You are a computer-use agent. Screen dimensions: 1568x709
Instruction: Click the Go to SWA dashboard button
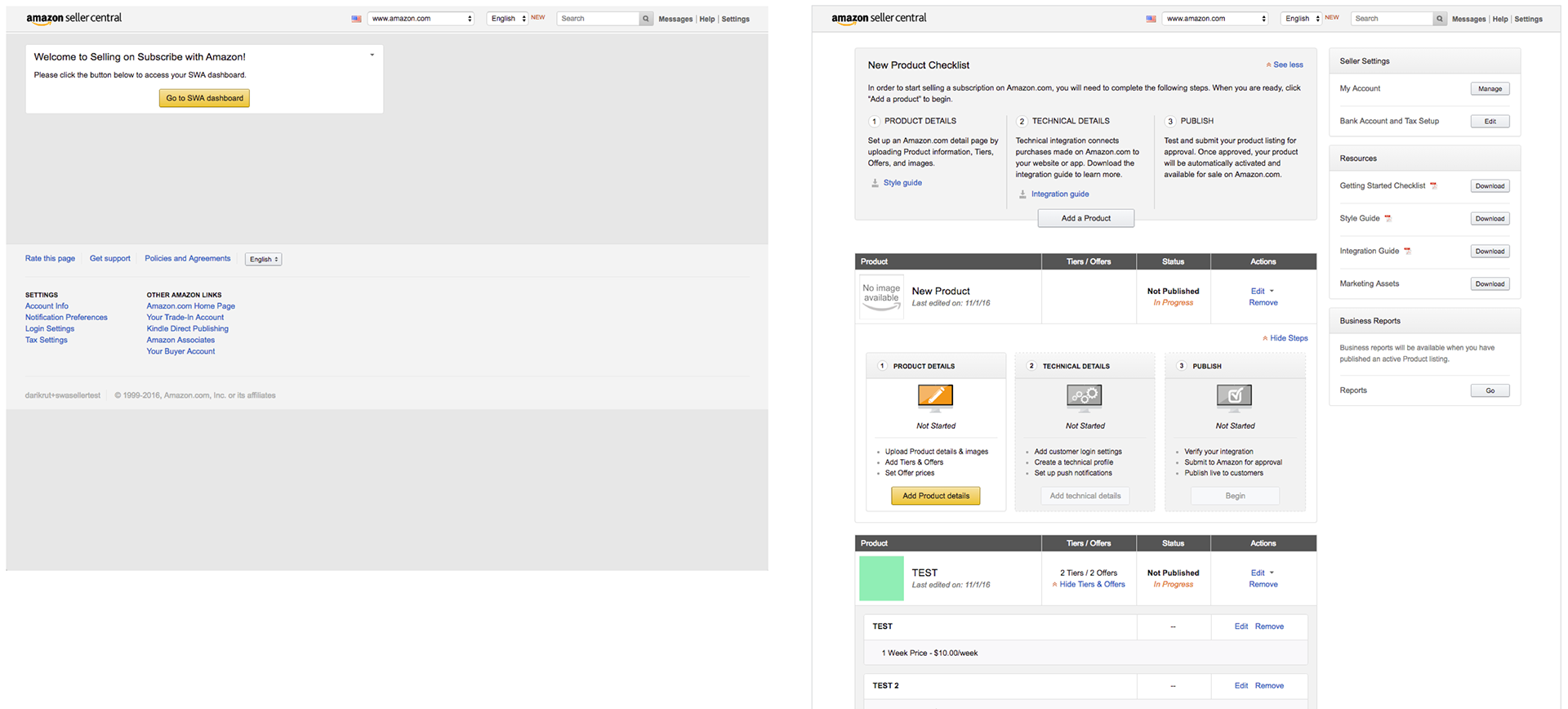204,99
